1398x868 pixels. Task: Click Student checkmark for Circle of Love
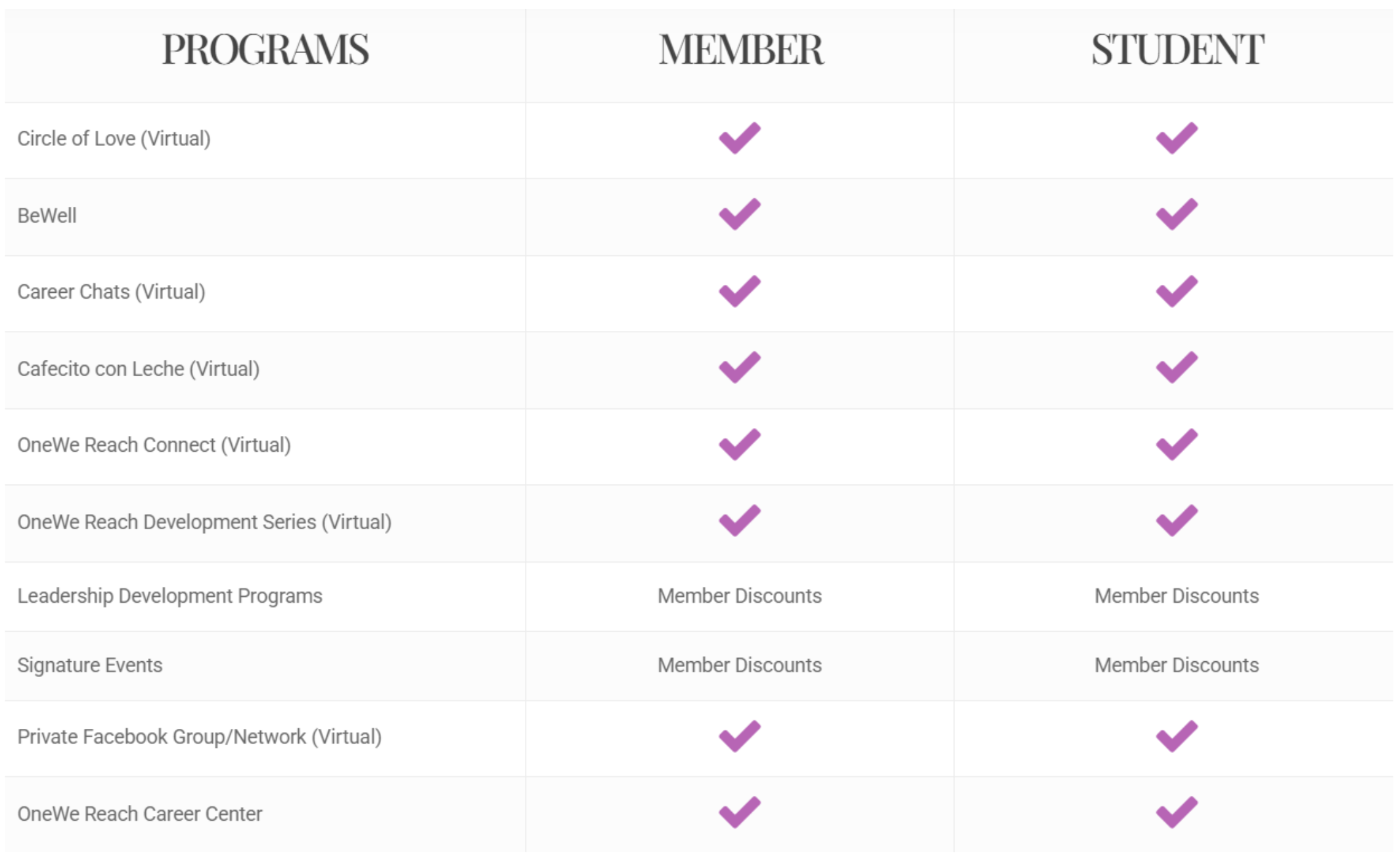pos(1176,139)
